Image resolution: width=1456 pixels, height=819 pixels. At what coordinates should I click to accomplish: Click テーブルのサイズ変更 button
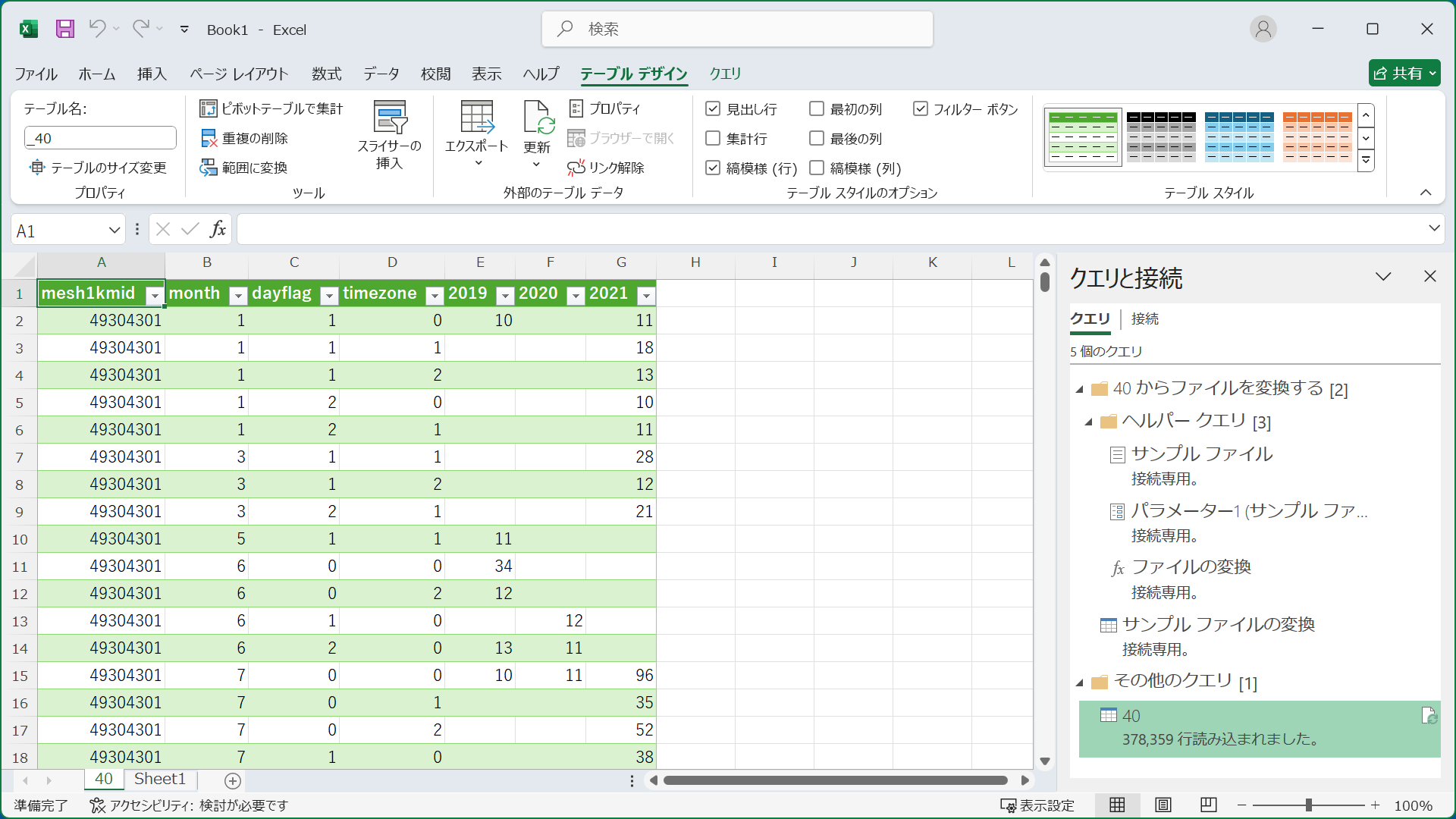coord(99,168)
